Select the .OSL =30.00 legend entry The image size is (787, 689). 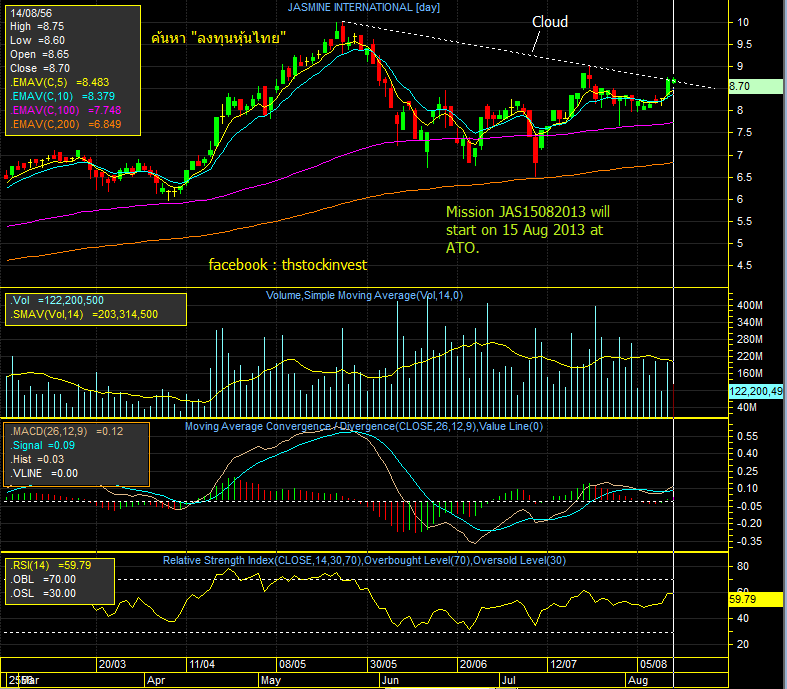click(43, 594)
